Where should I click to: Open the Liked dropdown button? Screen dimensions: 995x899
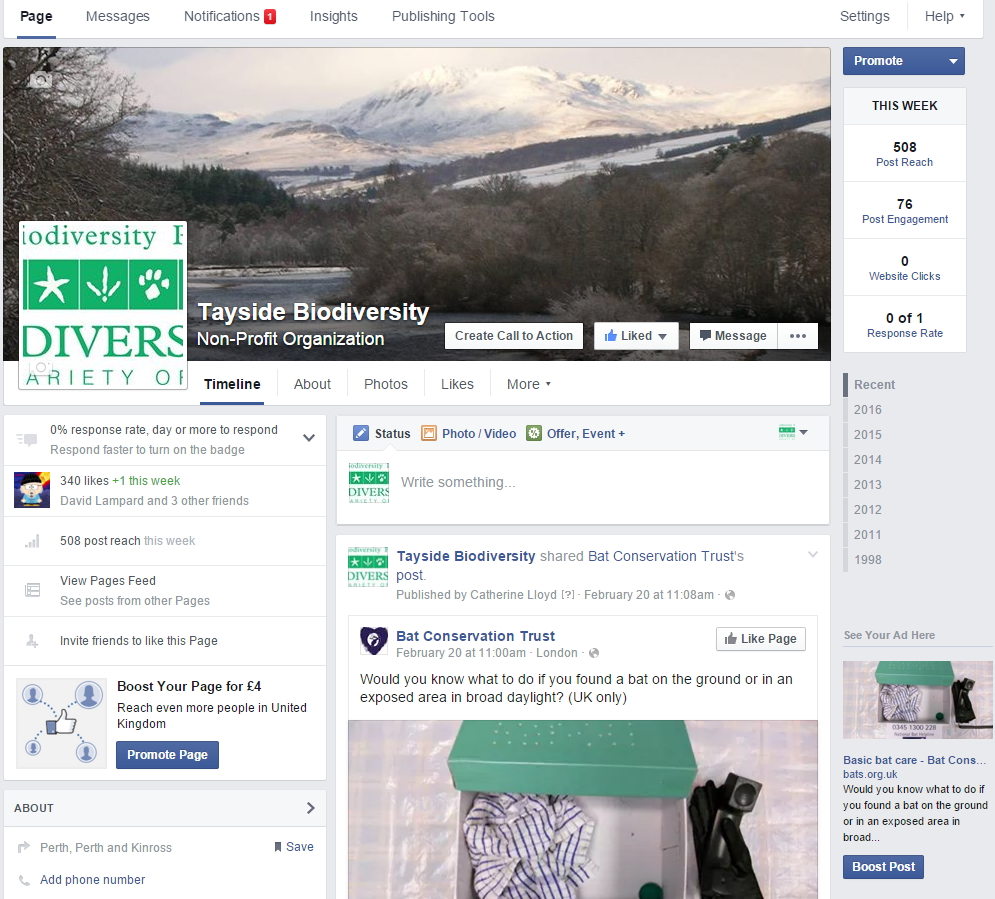tap(636, 336)
